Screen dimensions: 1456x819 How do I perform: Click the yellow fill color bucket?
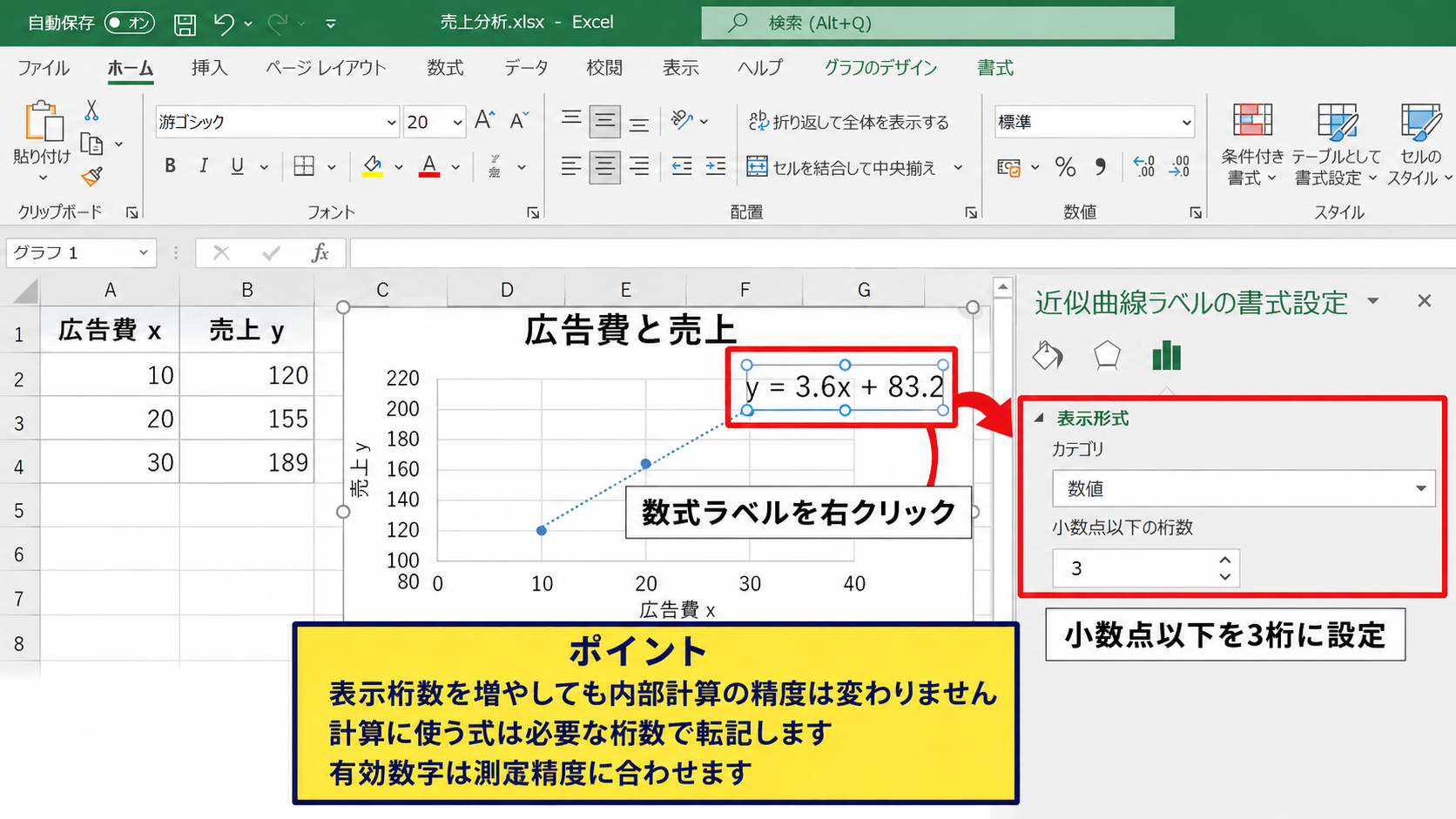pyautogui.click(x=373, y=166)
